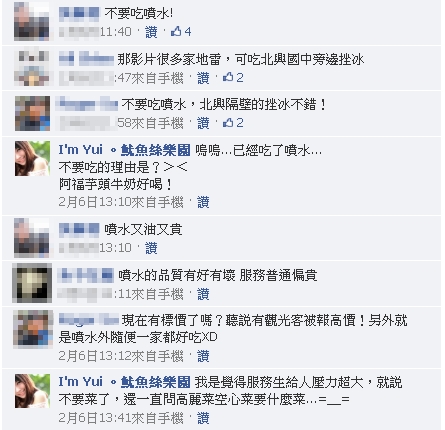
Task: Open blurred avatar beside 噴水的品質有好有壞 comment
Action: click(32, 283)
